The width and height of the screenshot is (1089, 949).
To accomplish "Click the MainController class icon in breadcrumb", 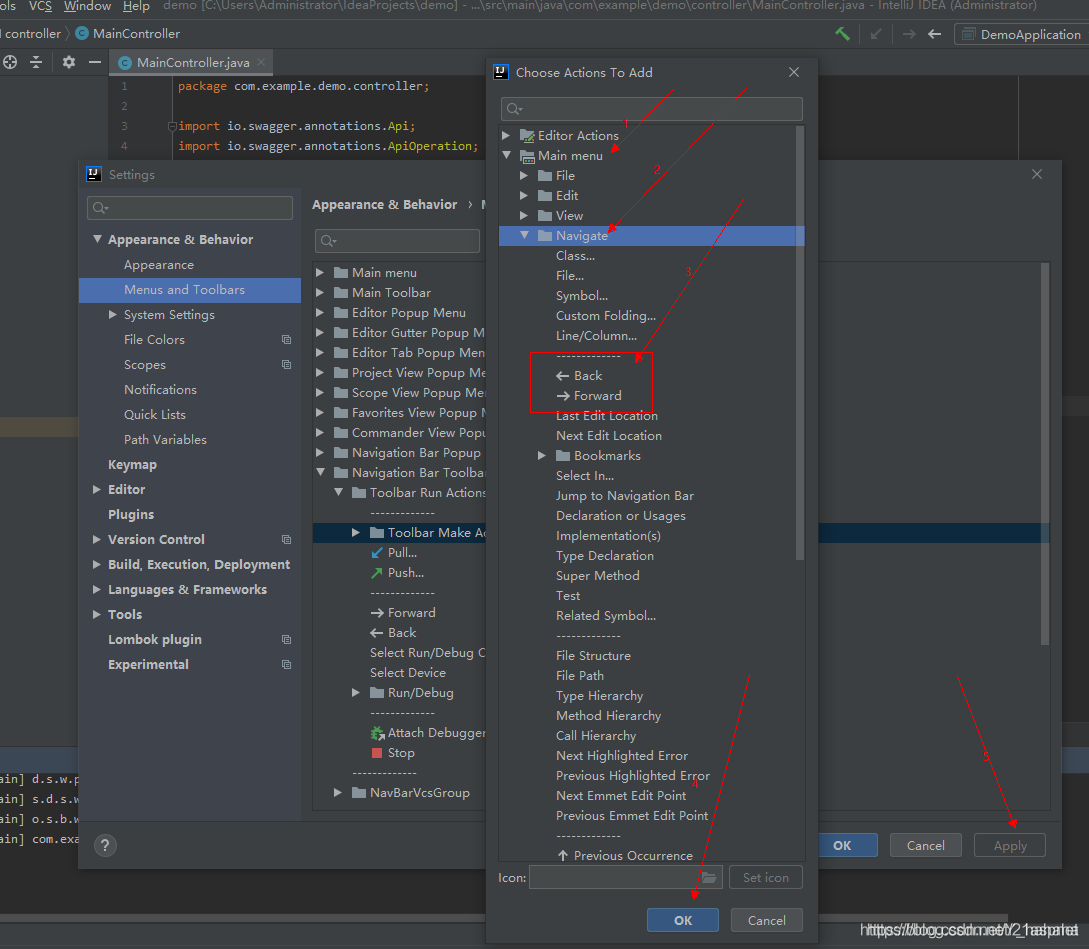I will pyautogui.click(x=82, y=33).
